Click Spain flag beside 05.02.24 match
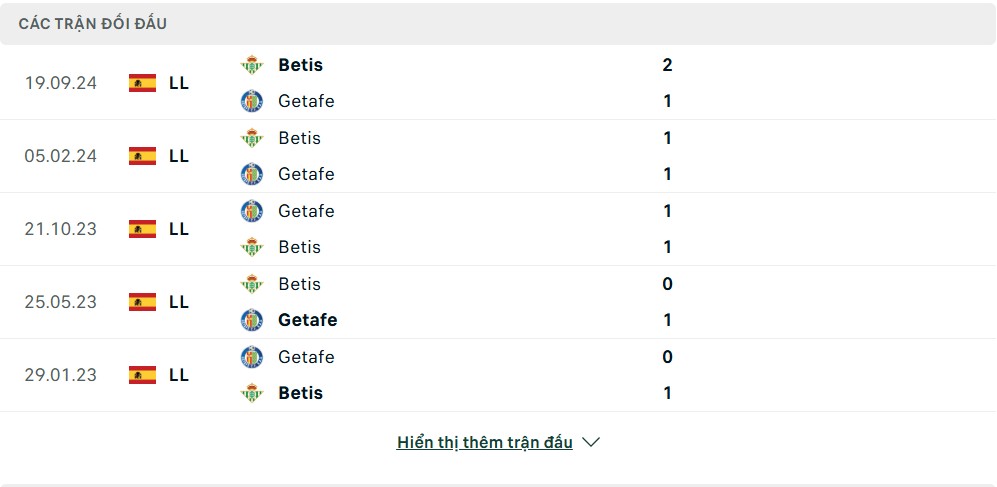Image resolution: width=997 pixels, height=487 pixels. [142, 156]
